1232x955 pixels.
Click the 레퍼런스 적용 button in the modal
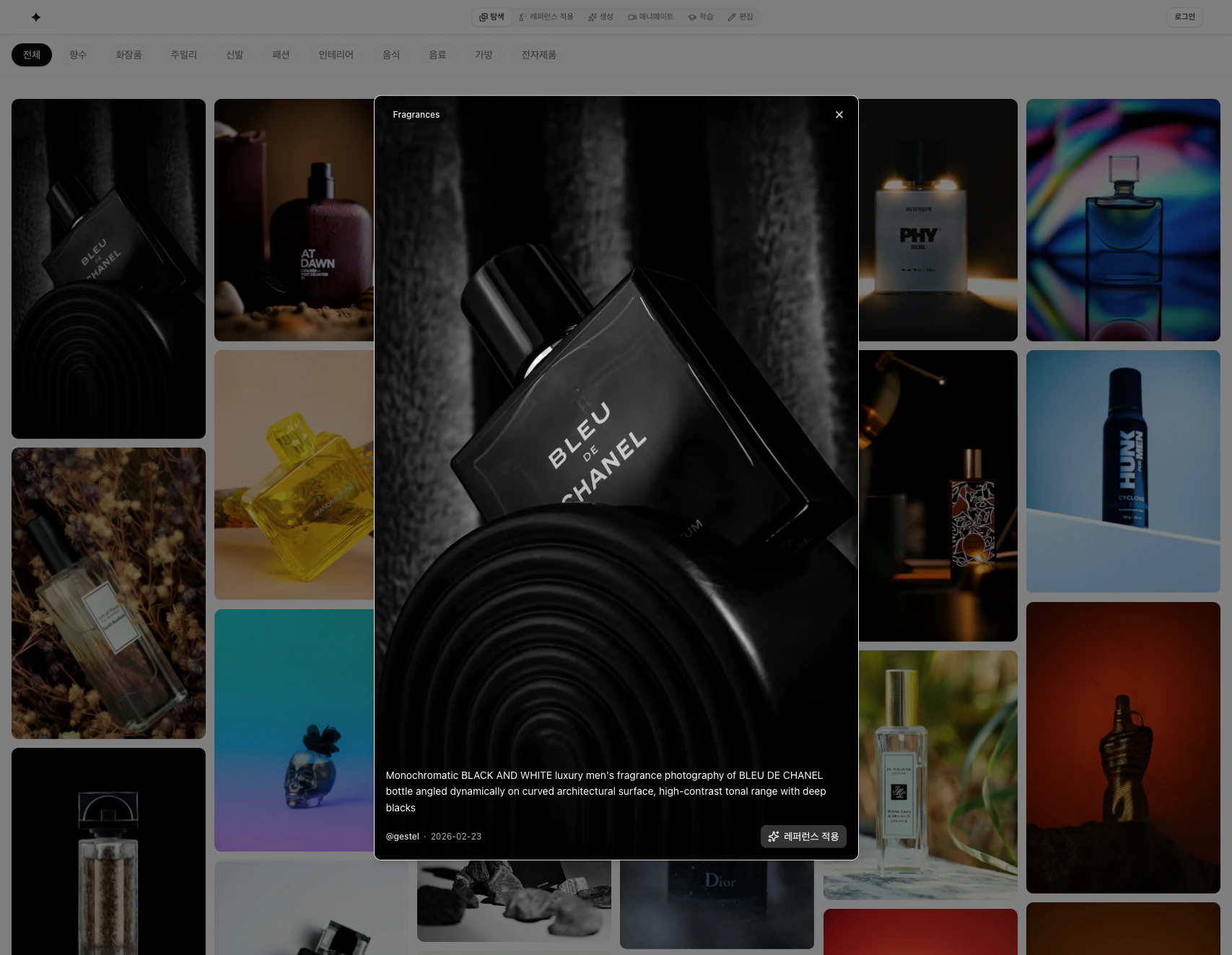point(803,837)
